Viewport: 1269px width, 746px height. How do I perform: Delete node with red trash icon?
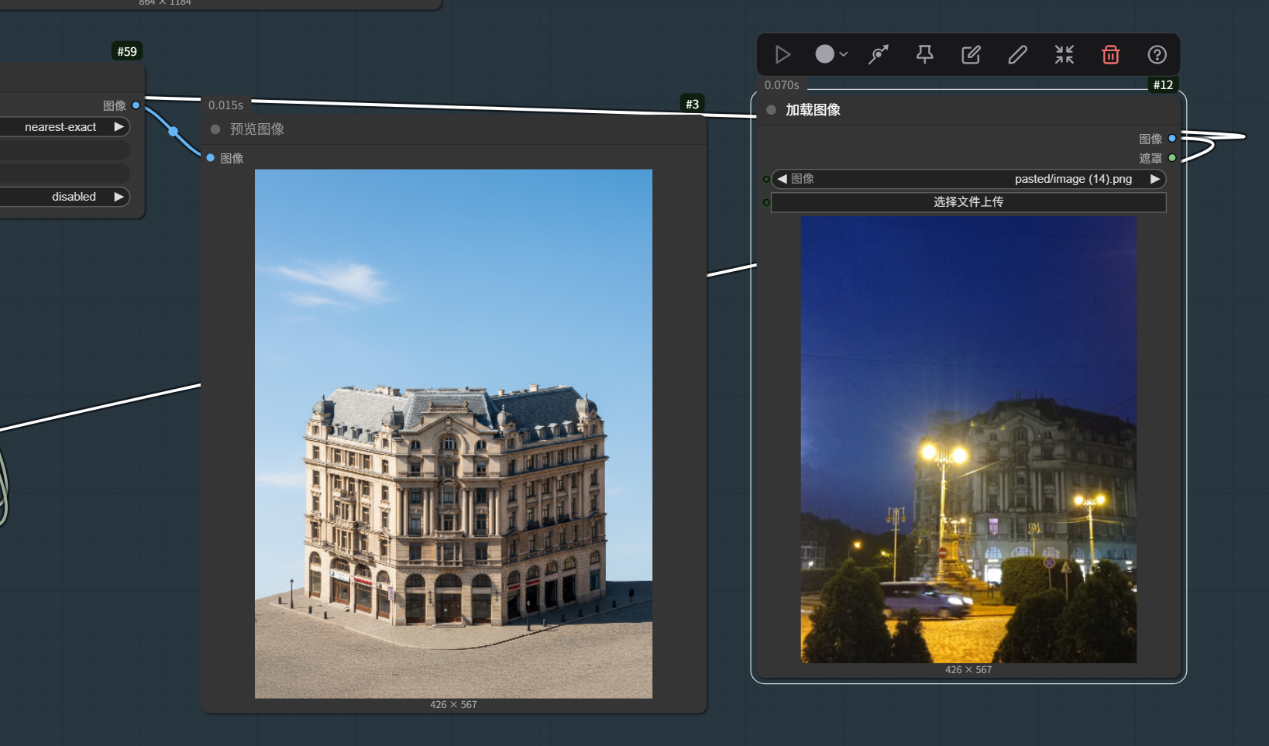coord(1110,55)
